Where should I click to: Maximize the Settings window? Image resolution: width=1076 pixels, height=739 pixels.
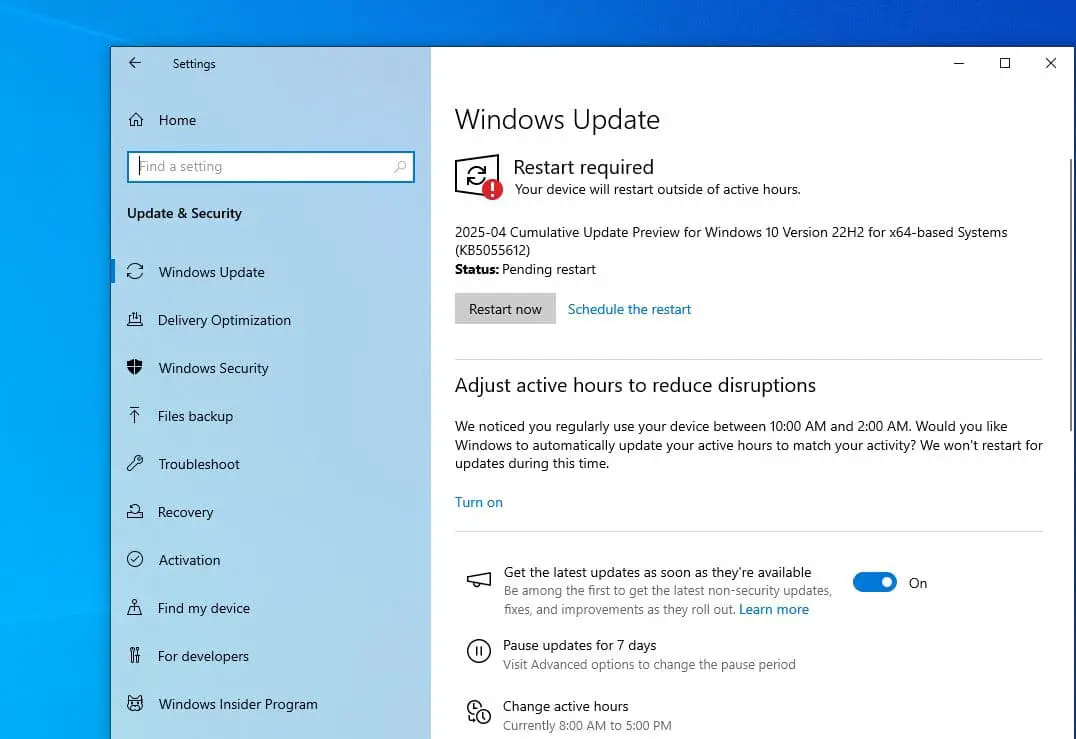pos(1005,63)
